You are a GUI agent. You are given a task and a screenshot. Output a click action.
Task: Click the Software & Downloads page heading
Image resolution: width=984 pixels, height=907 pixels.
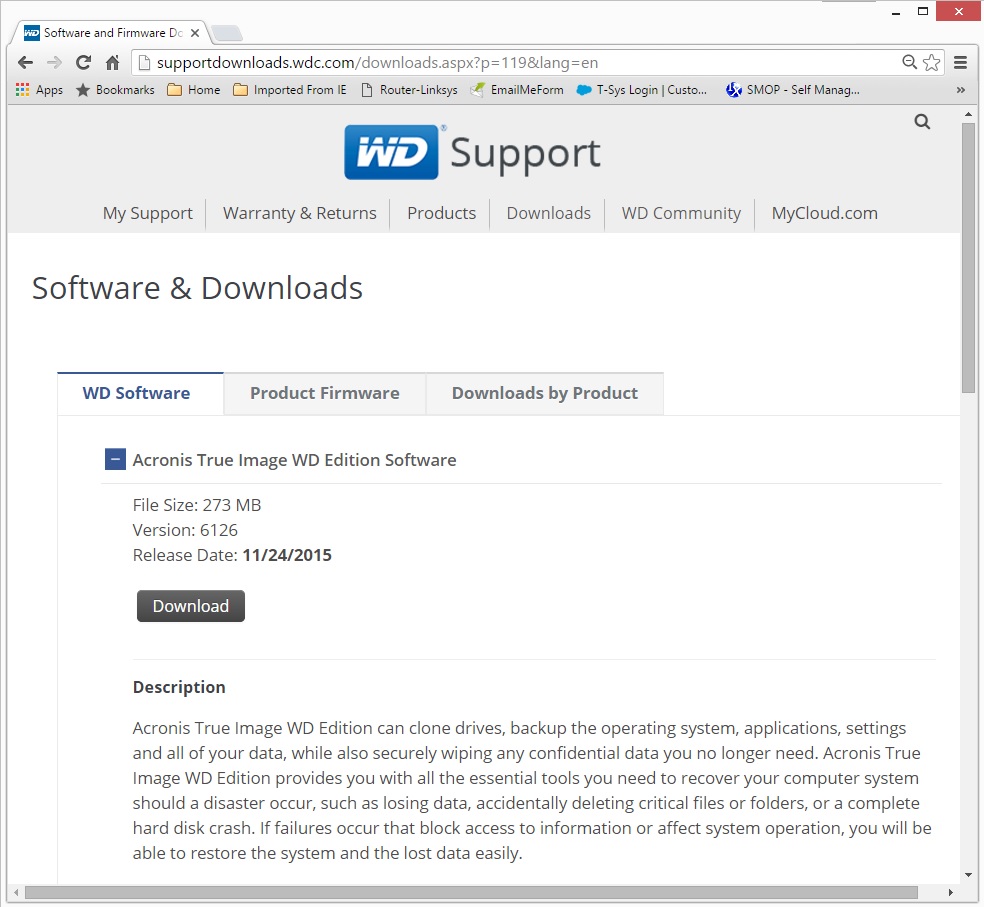[x=197, y=288]
